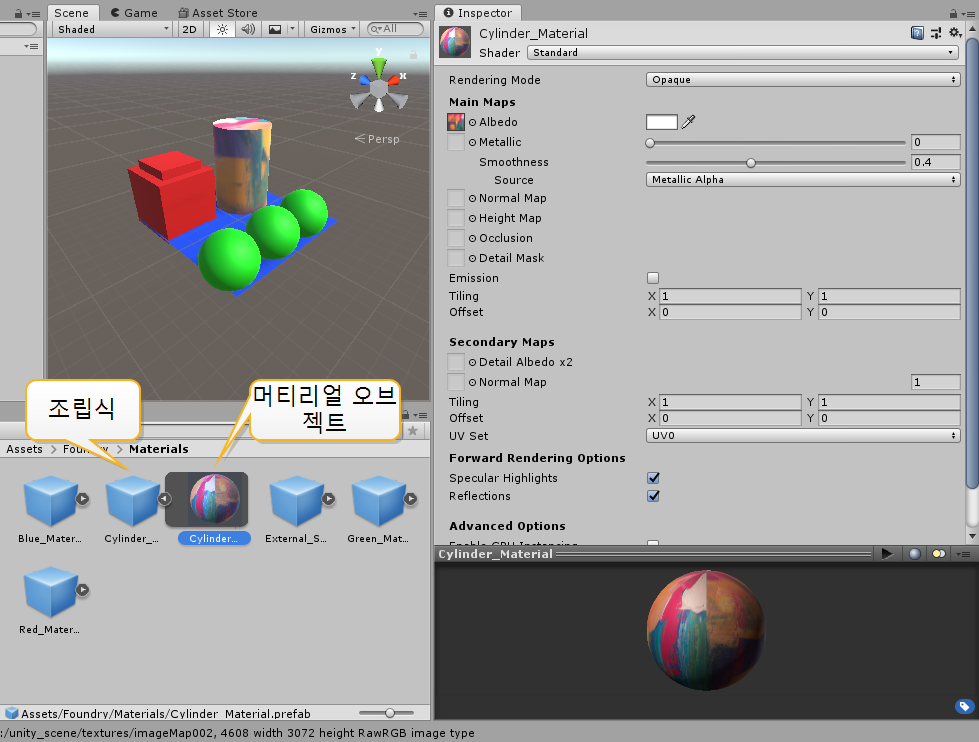This screenshot has height=742, width=979.
Task: Toggle scene audio speaker icon
Action: tap(247, 29)
